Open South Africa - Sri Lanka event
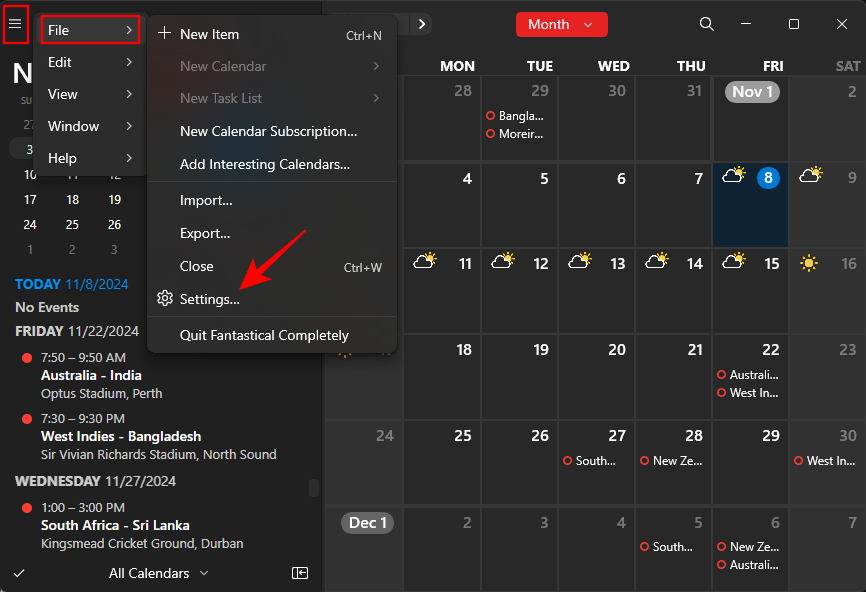 [x=115, y=525]
